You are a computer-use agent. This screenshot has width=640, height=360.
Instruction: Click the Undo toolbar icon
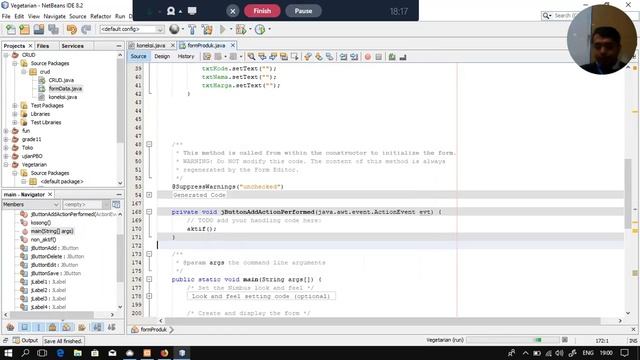(72, 29)
